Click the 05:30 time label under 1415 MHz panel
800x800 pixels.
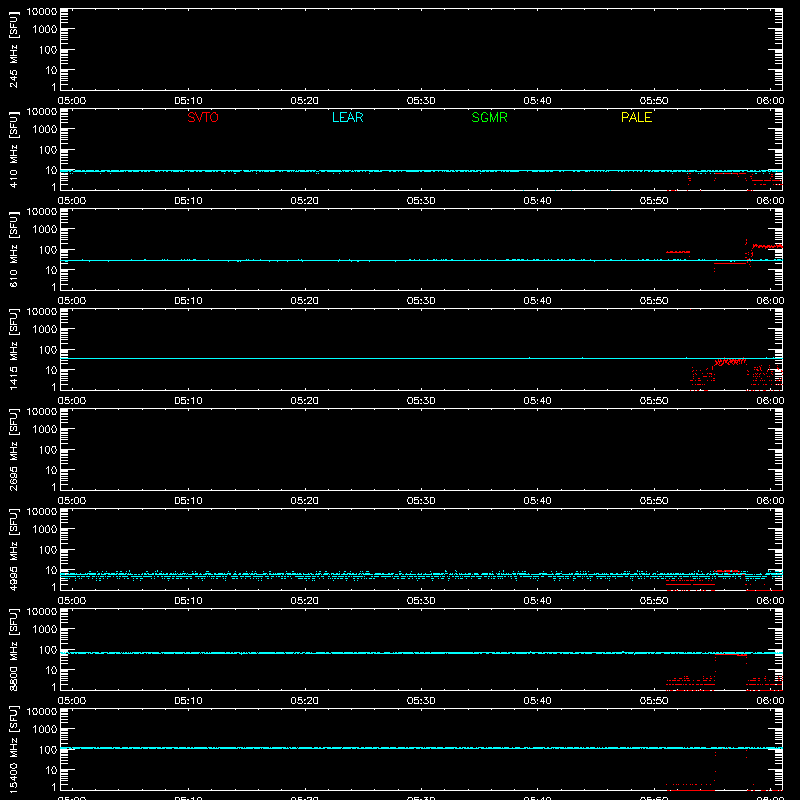point(421,401)
